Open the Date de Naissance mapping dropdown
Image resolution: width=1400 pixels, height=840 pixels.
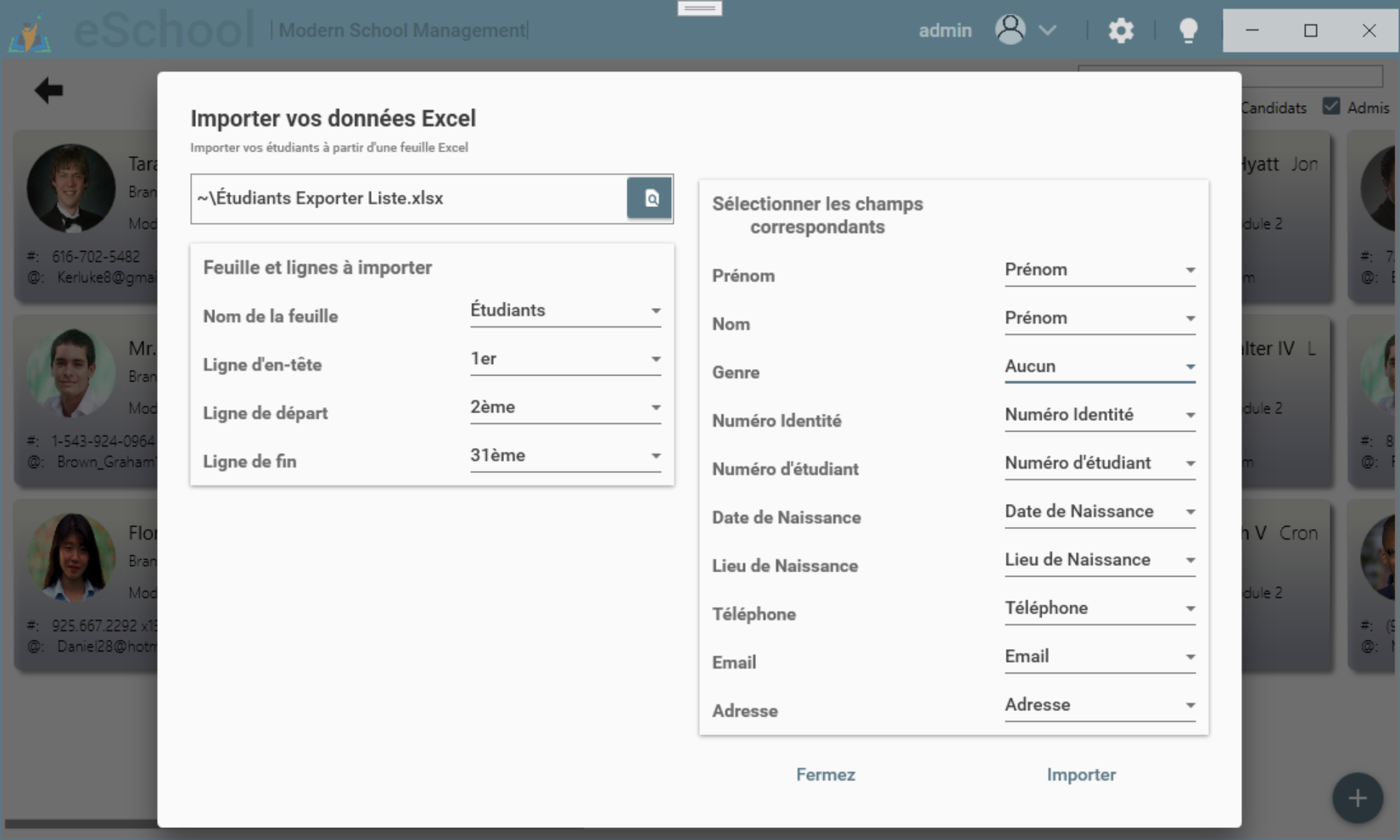click(x=1100, y=512)
